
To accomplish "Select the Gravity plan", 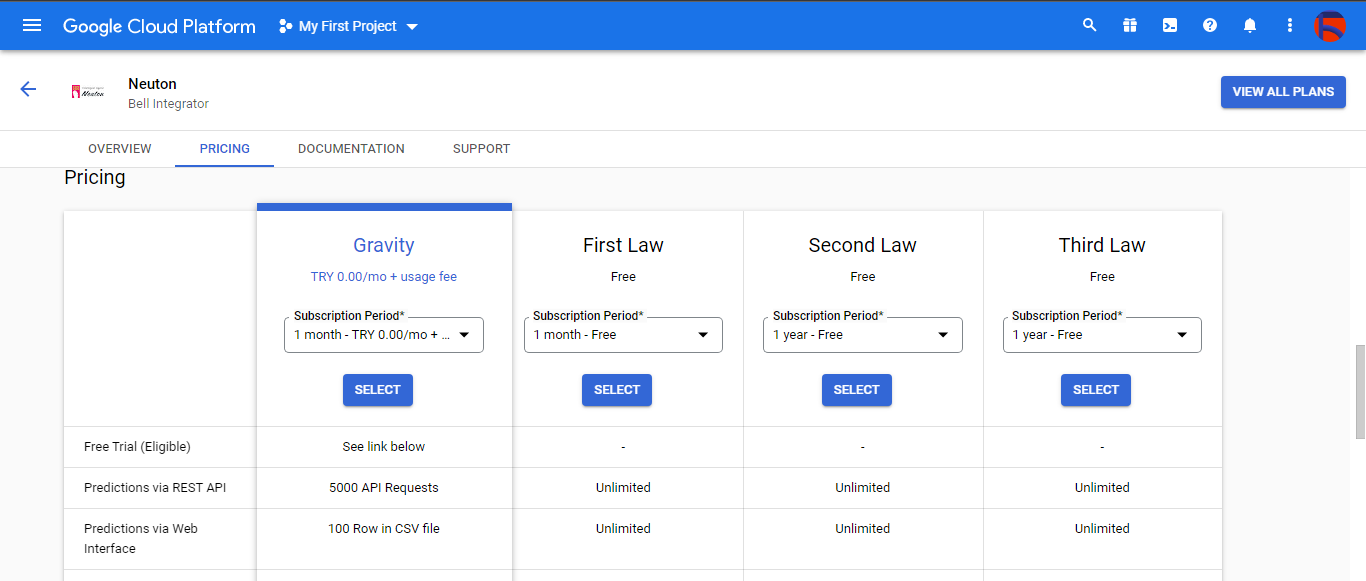I will click(x=377, y=390).
